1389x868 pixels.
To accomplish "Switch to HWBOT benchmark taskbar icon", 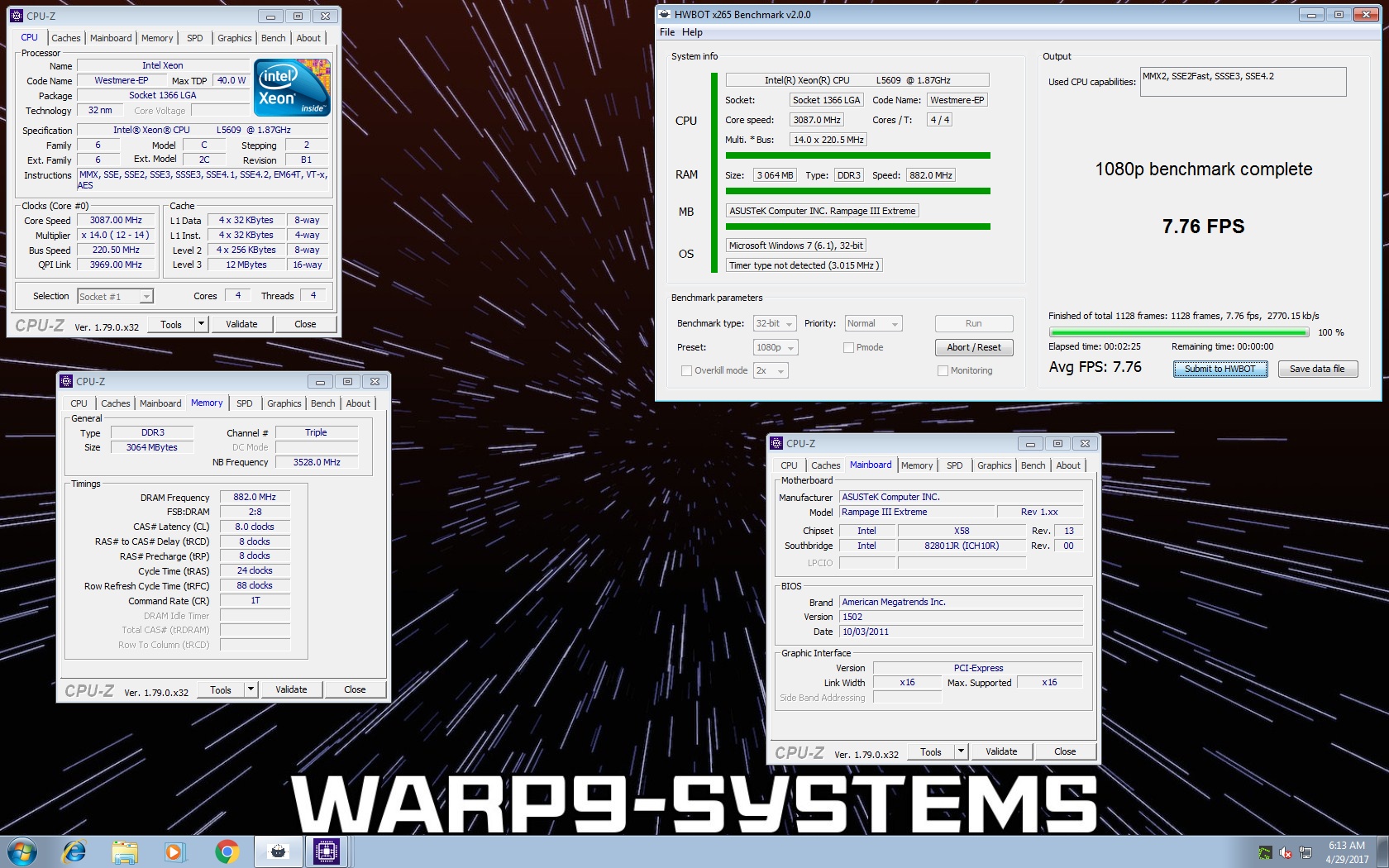I will (x=279, y=851).
